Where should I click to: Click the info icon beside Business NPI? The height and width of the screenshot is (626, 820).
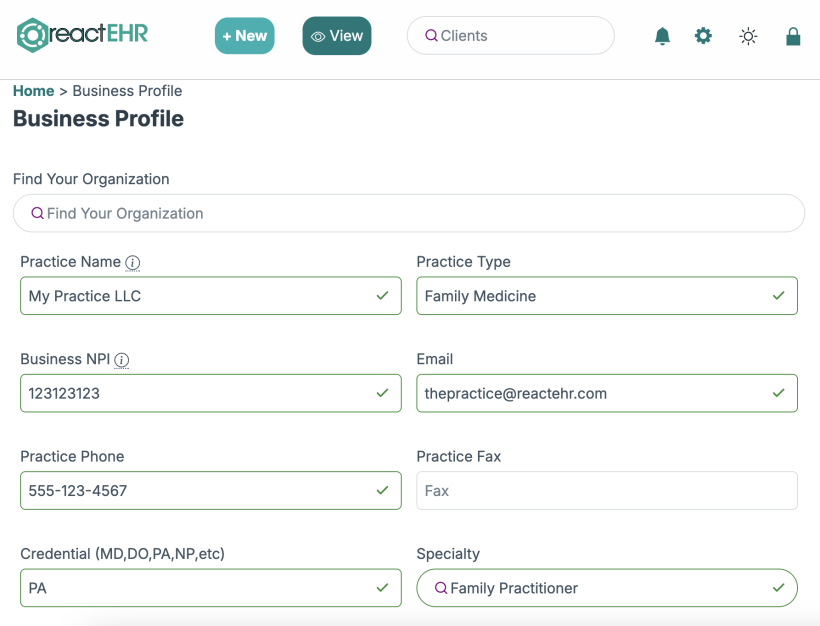point(121,360)
